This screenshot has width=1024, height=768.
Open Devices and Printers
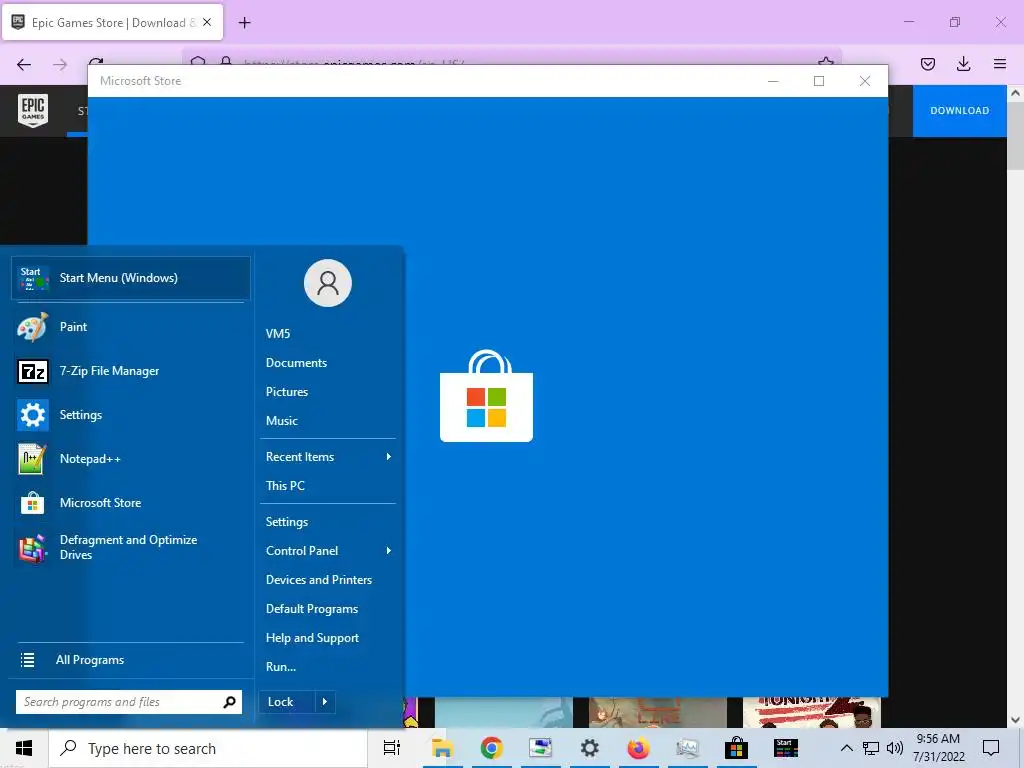click(319, 580)
